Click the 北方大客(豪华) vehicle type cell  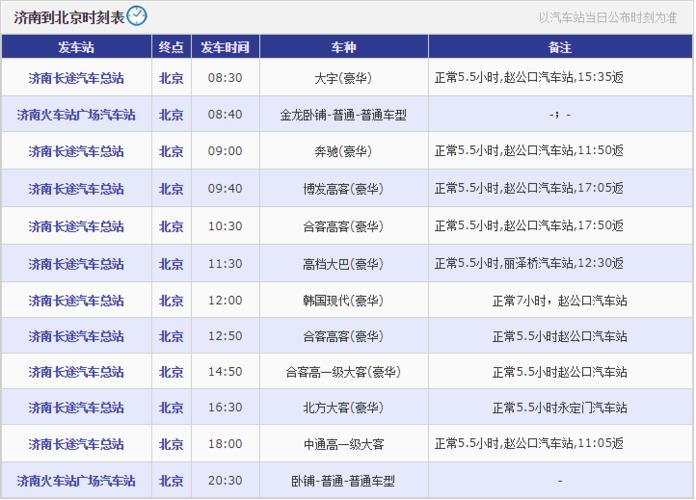click(344, 408)
